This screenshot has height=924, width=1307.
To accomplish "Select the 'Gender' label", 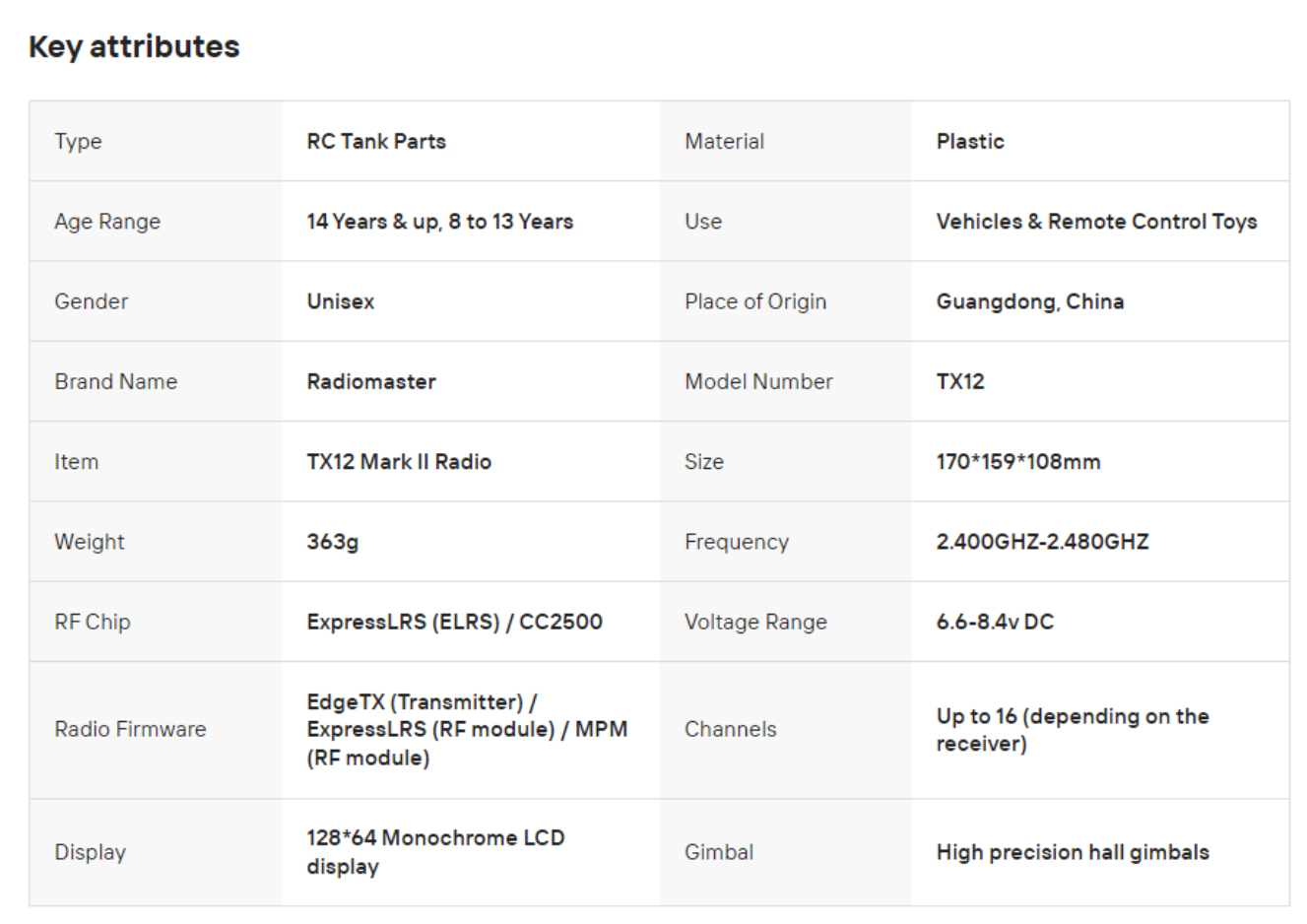I will tap(91, 301).
